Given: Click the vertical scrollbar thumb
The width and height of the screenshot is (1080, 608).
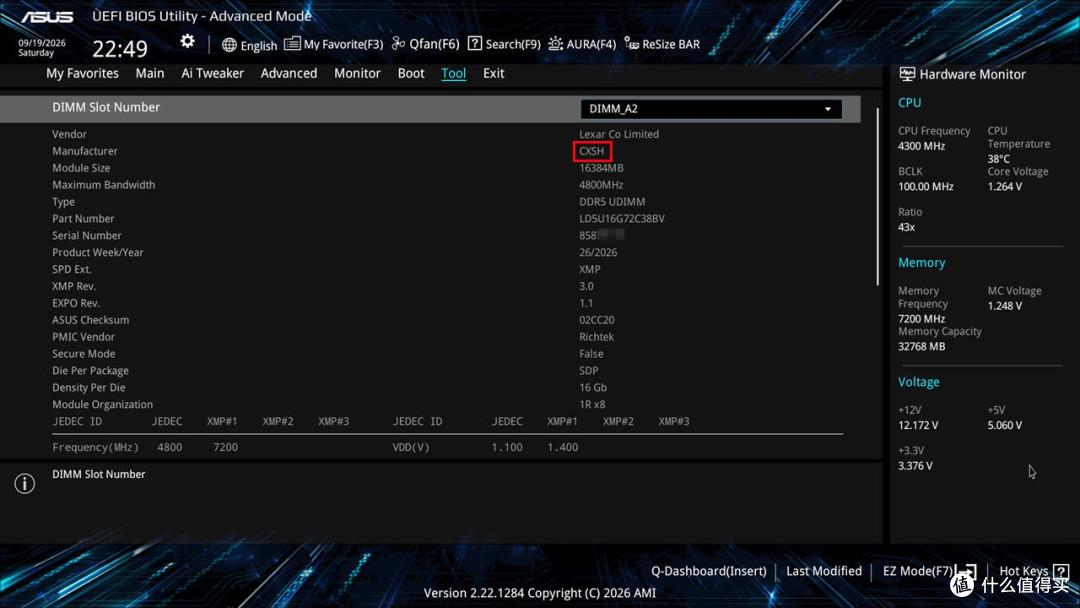Looking at the screenshot, I should [878, 196].
